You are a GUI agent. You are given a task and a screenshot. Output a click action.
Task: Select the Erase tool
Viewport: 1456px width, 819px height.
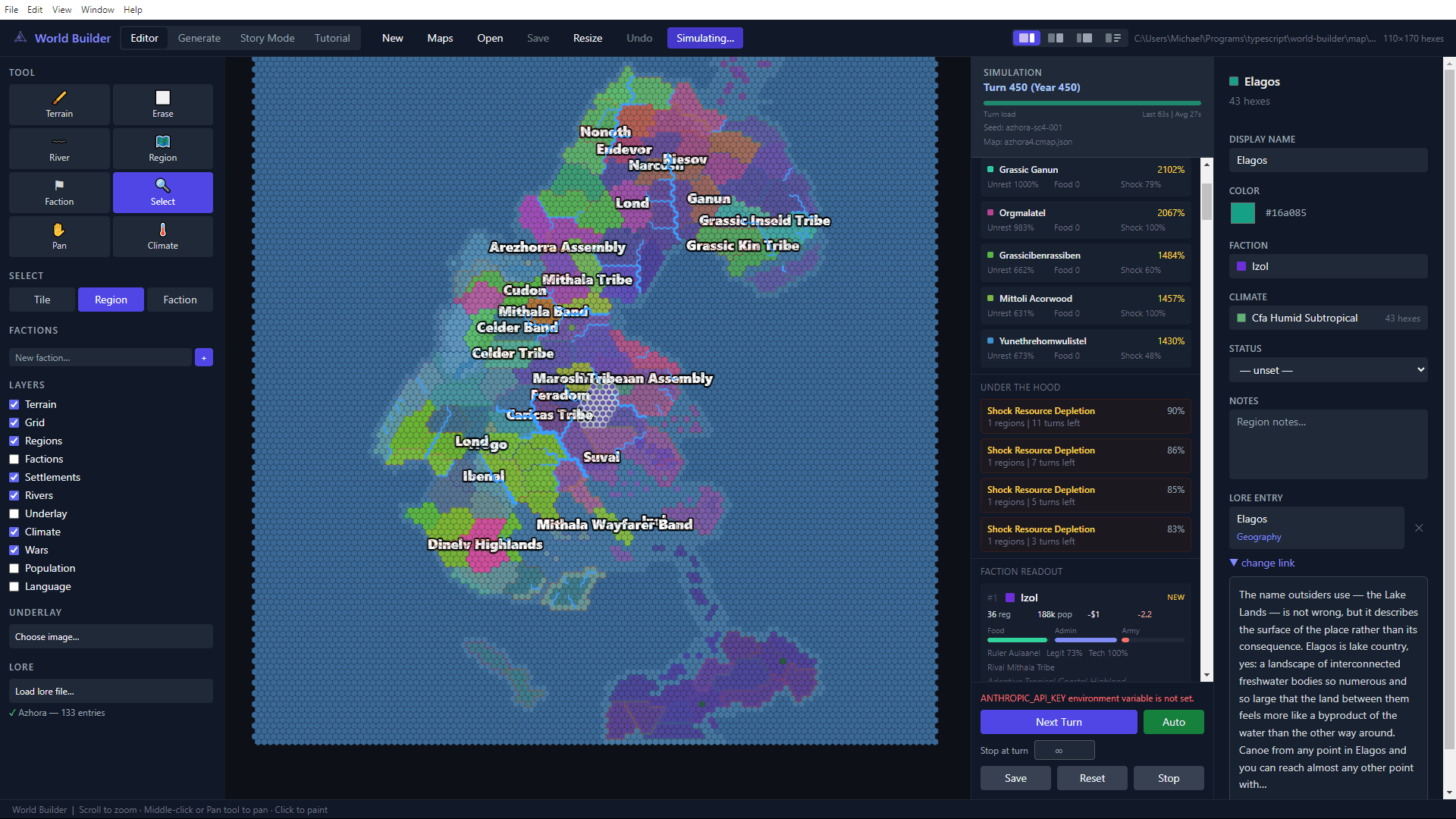pyautogui.click(x=163, y=105)
